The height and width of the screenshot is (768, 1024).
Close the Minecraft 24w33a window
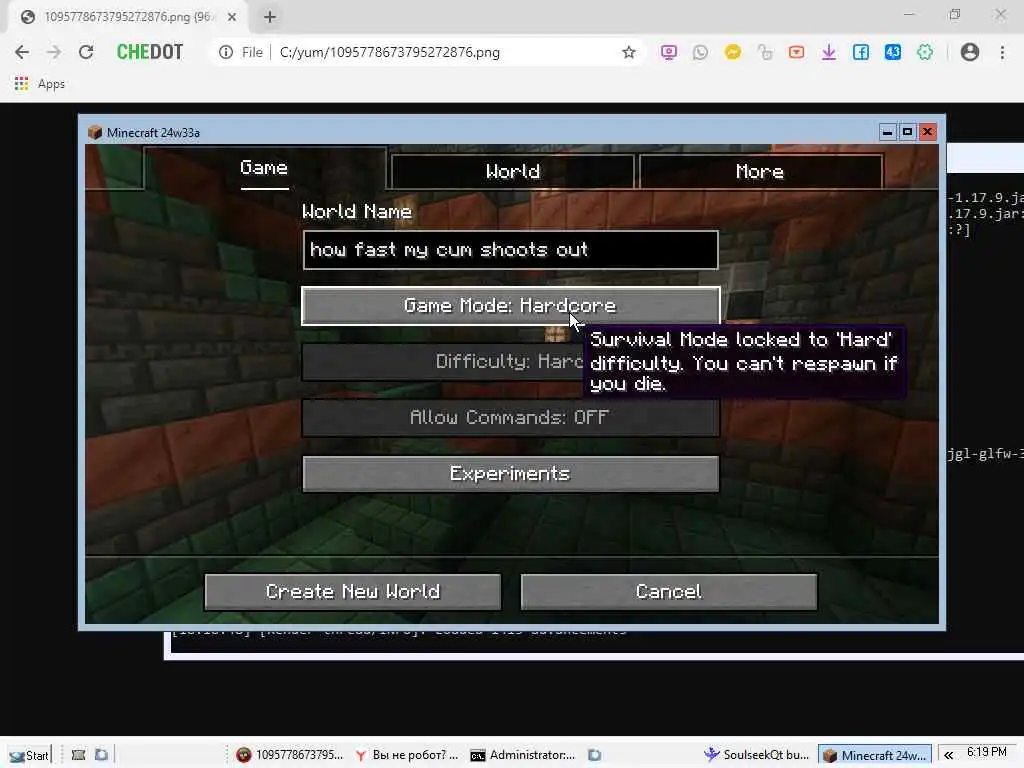pyautogui.click(x=927, y=132)
